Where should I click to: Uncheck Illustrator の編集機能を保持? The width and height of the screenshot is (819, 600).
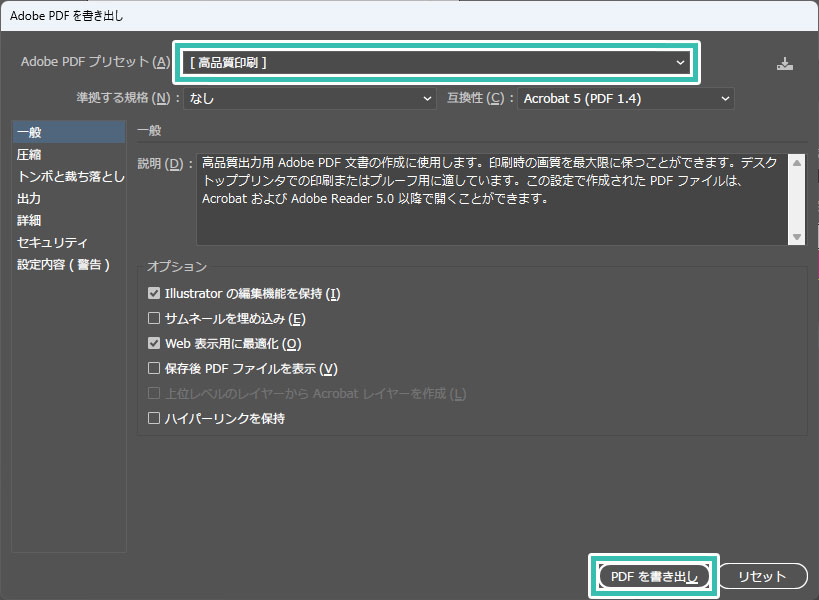154,294
